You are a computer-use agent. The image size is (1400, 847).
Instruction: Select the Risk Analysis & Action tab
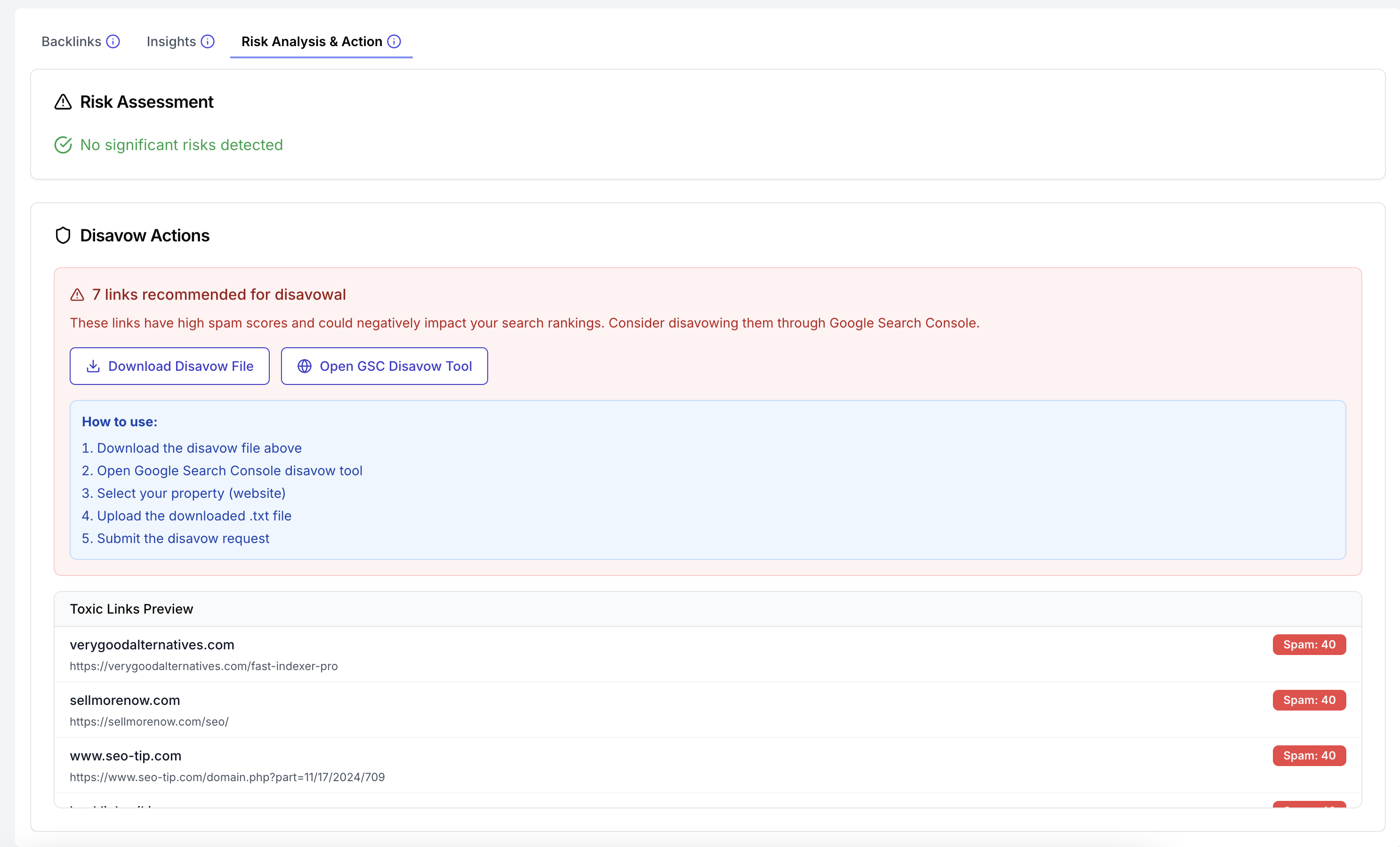[x=311, y=41]
